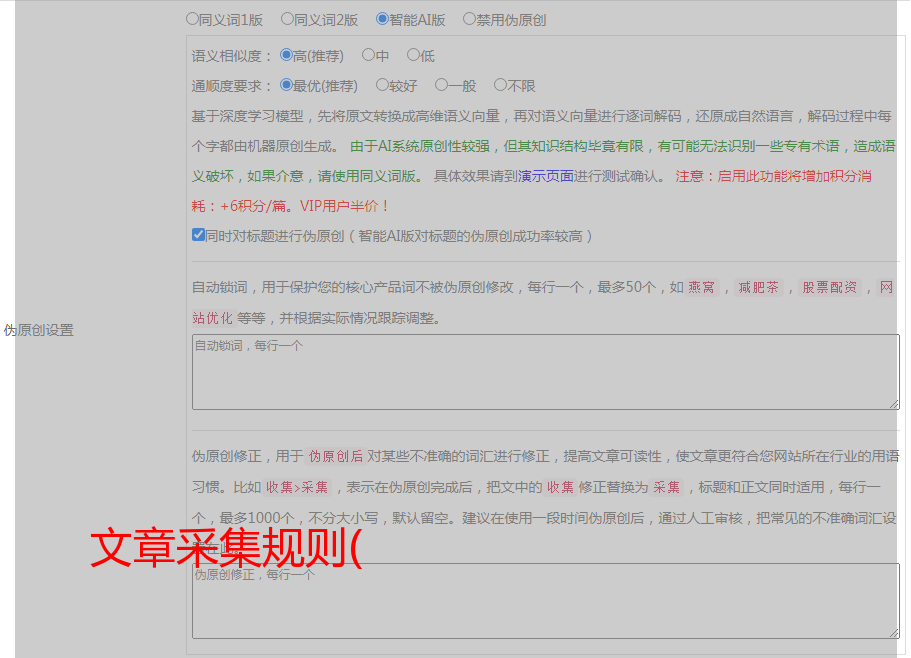911x658 pixels.
Task: Click the 燕窝 example keyword tag
Action: click(702, 287)
